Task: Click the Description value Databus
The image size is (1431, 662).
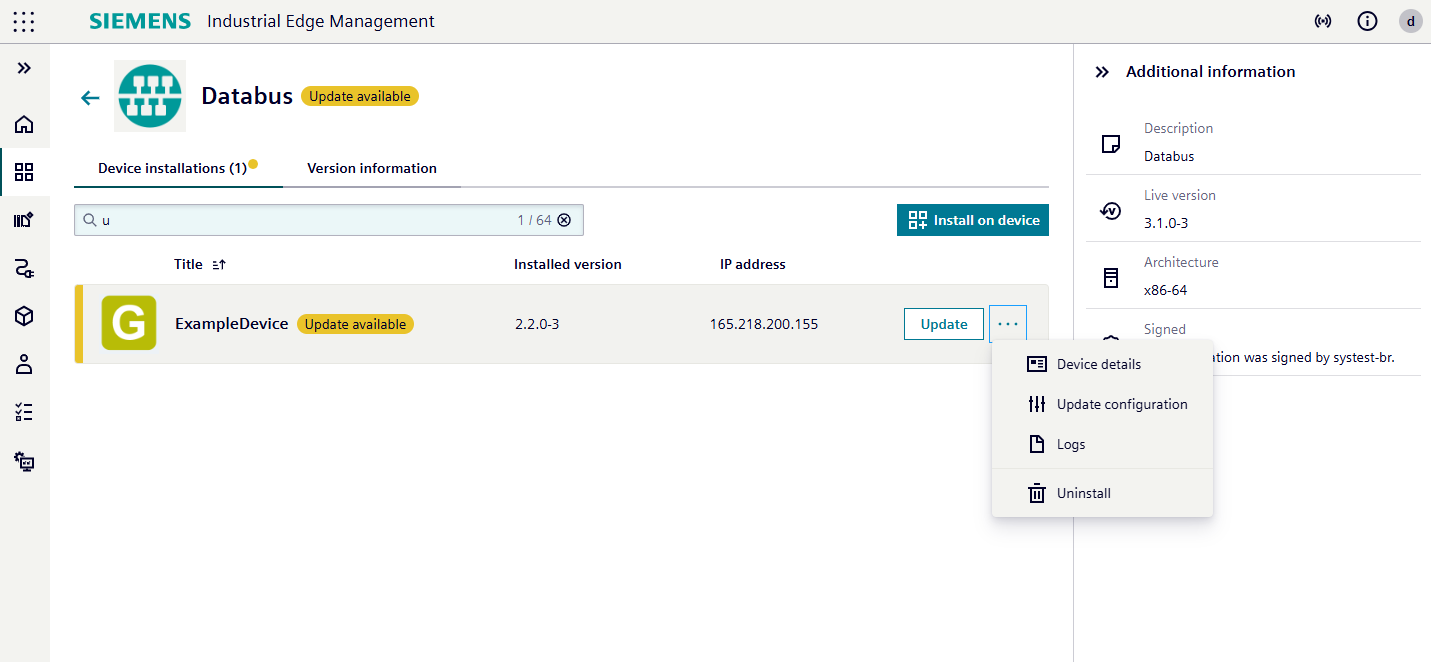Action: pos(1169,156)
